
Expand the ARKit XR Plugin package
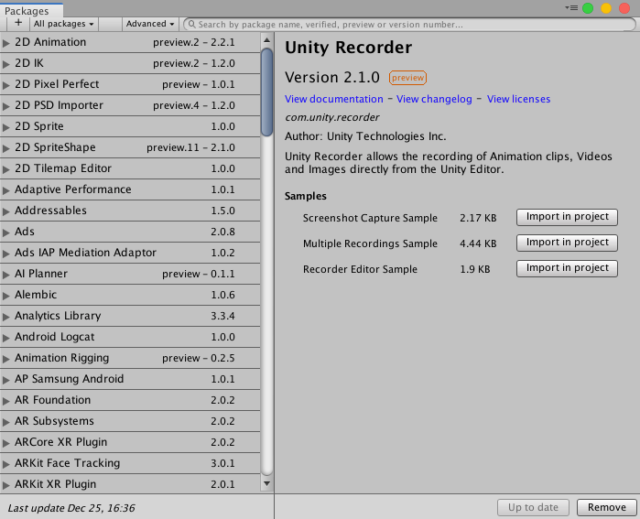[6, 485]
